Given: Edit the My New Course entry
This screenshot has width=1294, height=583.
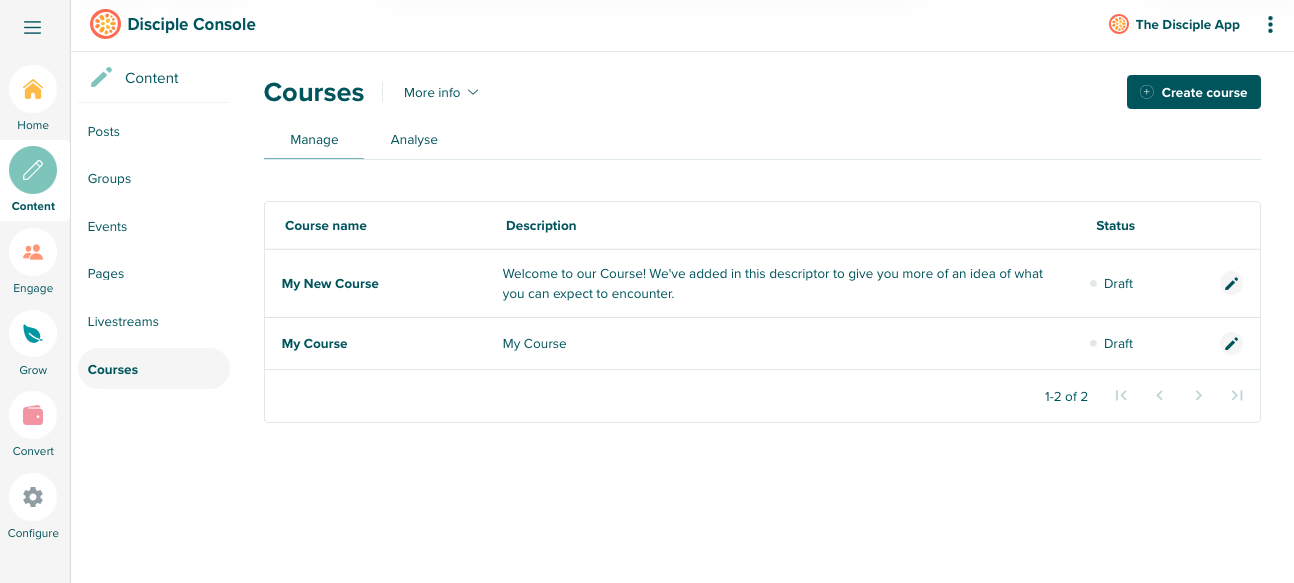Looking at the screenshot, I should (1231, 283).
